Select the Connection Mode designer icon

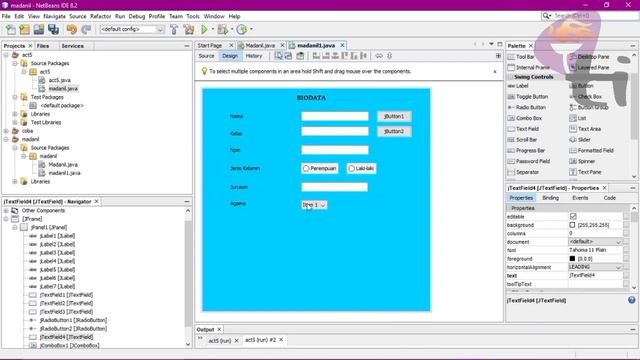click(x=289, y=56)
